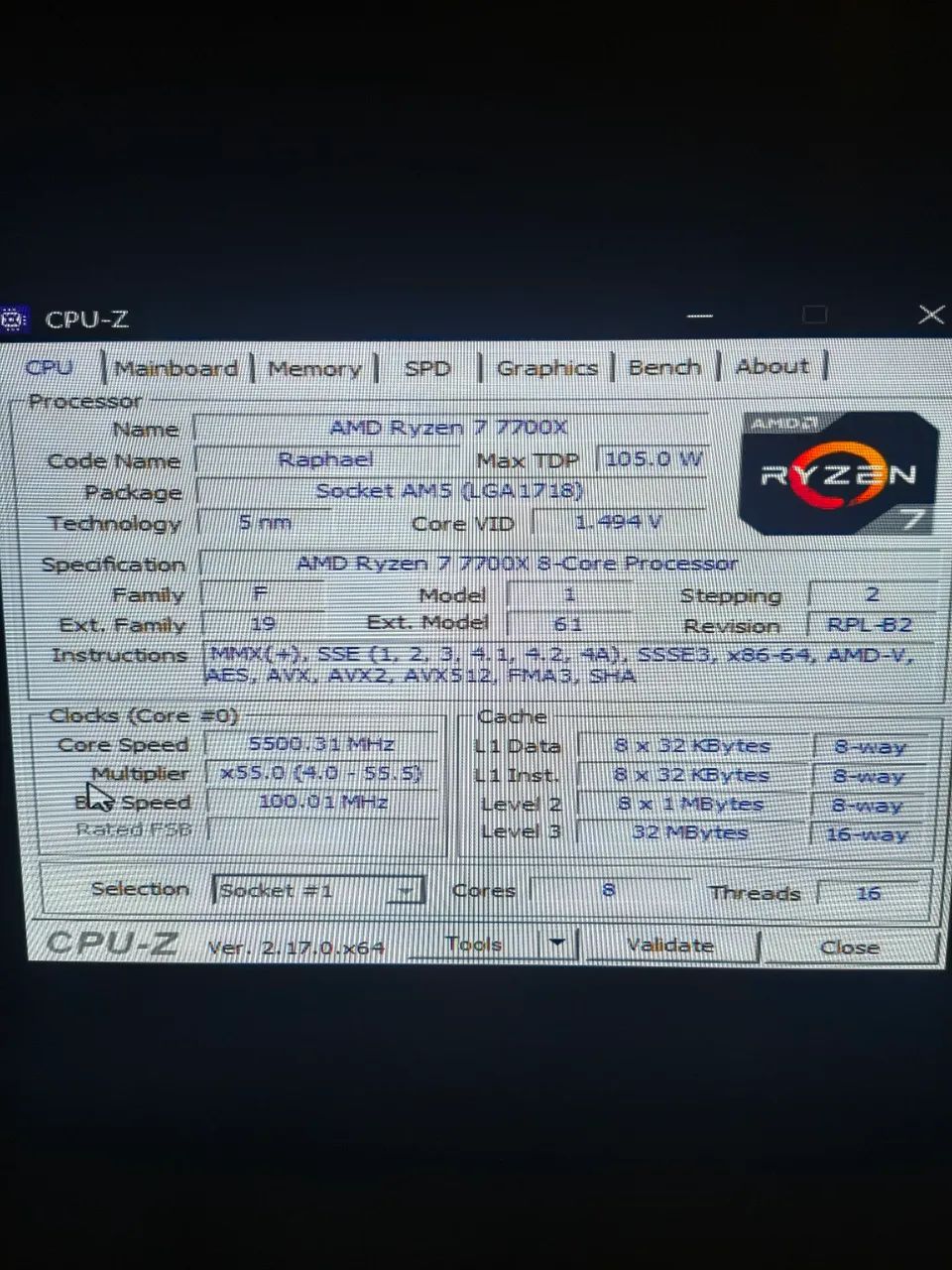The height and width of the screenshot is (1270, 952).
Task: Click the Ext. Model value 61
Action: 568,624
